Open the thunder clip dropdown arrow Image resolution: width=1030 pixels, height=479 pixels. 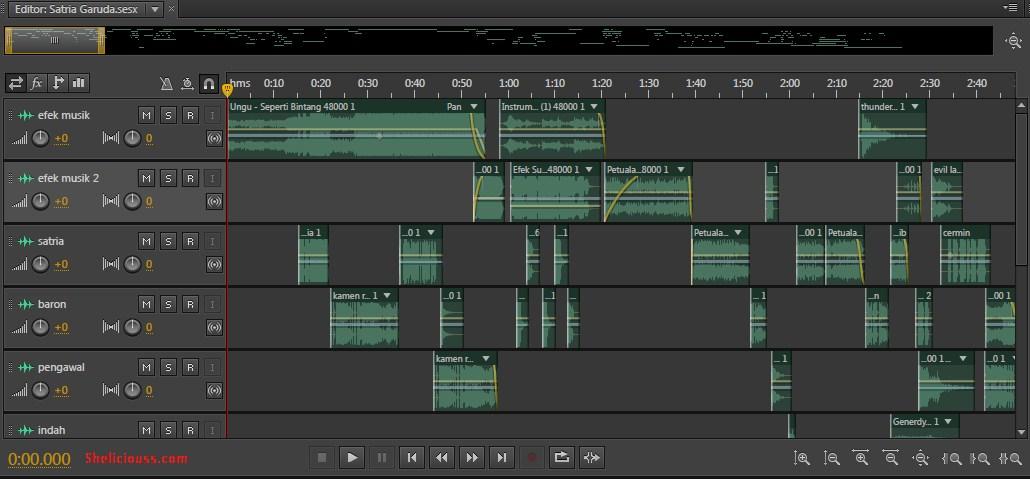pos(914,106)
